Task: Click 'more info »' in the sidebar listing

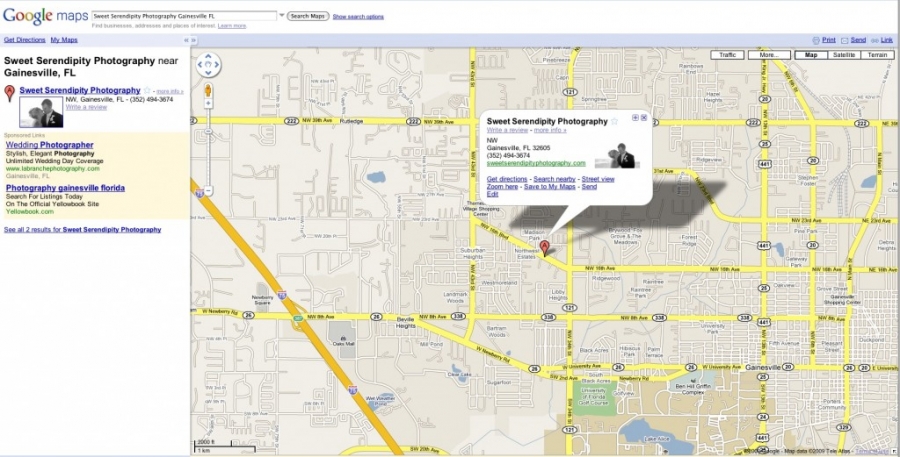Action: [x=170, y=91]
